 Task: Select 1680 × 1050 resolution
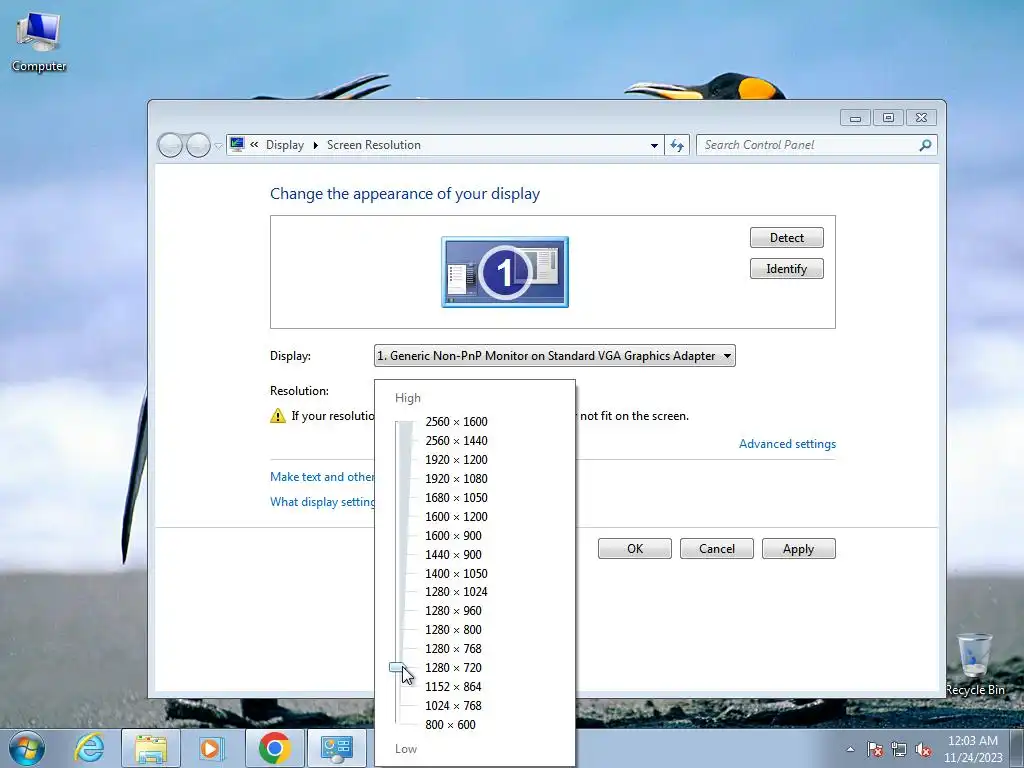coord(456,498)
